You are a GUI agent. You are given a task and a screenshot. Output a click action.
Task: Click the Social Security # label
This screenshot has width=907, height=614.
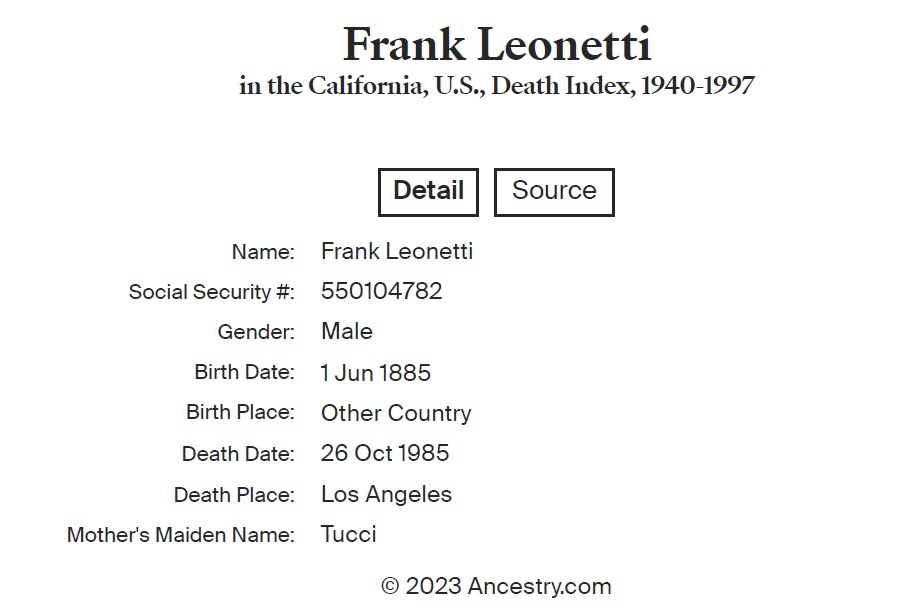(212, 292)
